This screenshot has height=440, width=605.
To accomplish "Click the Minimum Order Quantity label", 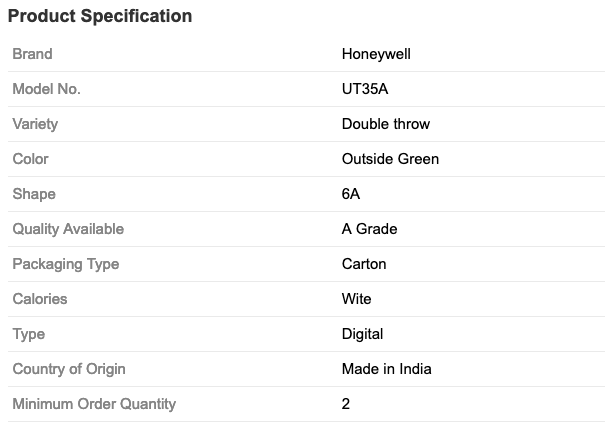I will pyautogui.click(x=94, y=404).
